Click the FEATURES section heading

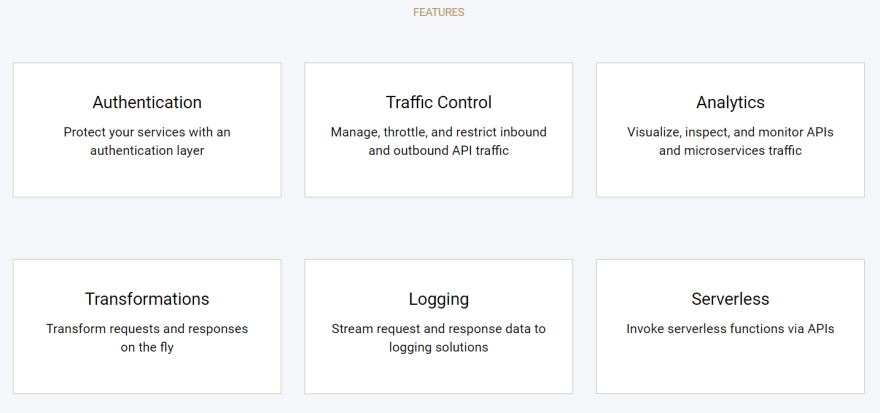(x=438, y=12)
